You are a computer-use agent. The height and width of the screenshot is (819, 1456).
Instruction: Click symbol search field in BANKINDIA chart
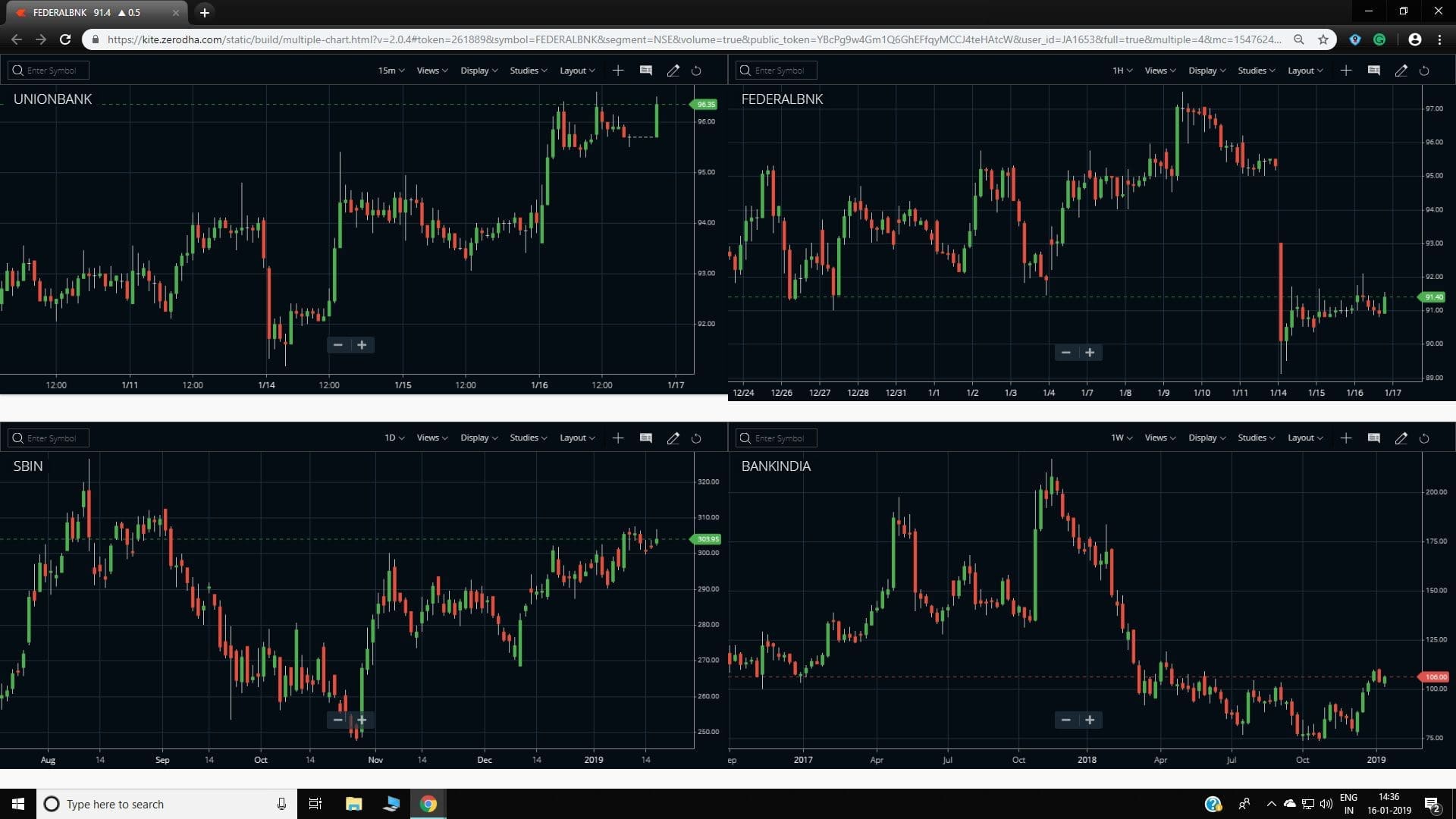(777, 438)
